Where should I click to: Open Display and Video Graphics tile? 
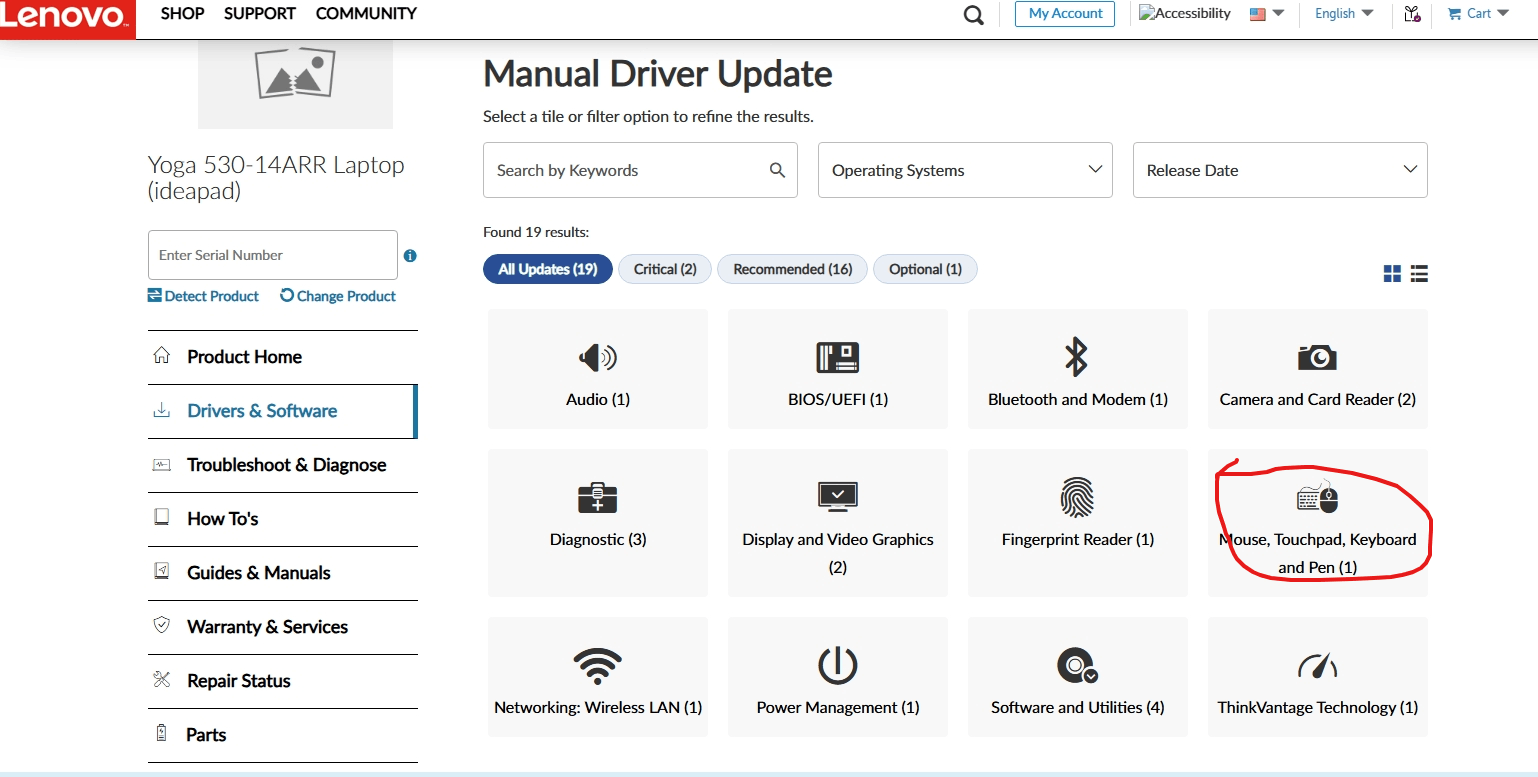(838, 523)
